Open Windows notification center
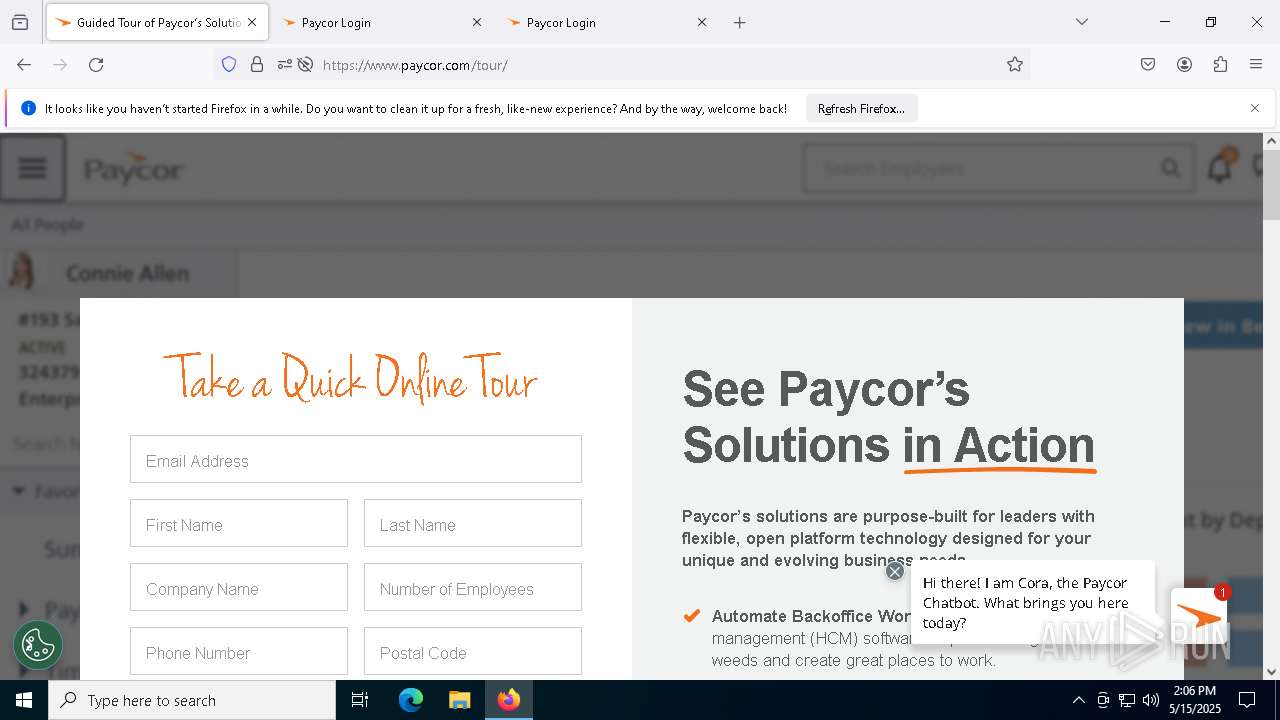This screenshot has height=720, width=1280. tap(1247, 700)
